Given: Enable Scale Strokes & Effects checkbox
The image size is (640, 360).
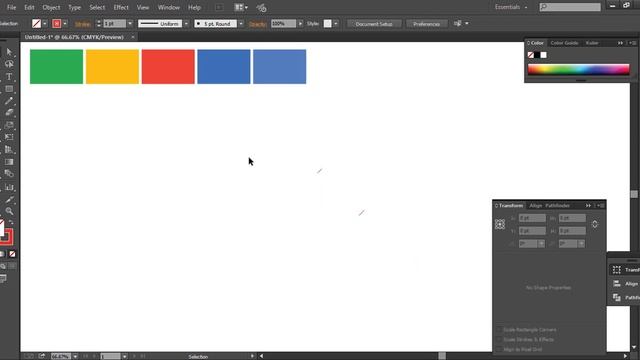Looking at the screenshot, I should coord(499,340).
